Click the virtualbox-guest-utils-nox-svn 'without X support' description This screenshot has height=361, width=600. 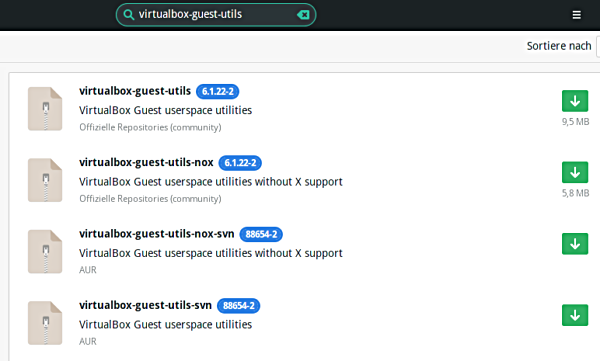click(x=210, y=253)
